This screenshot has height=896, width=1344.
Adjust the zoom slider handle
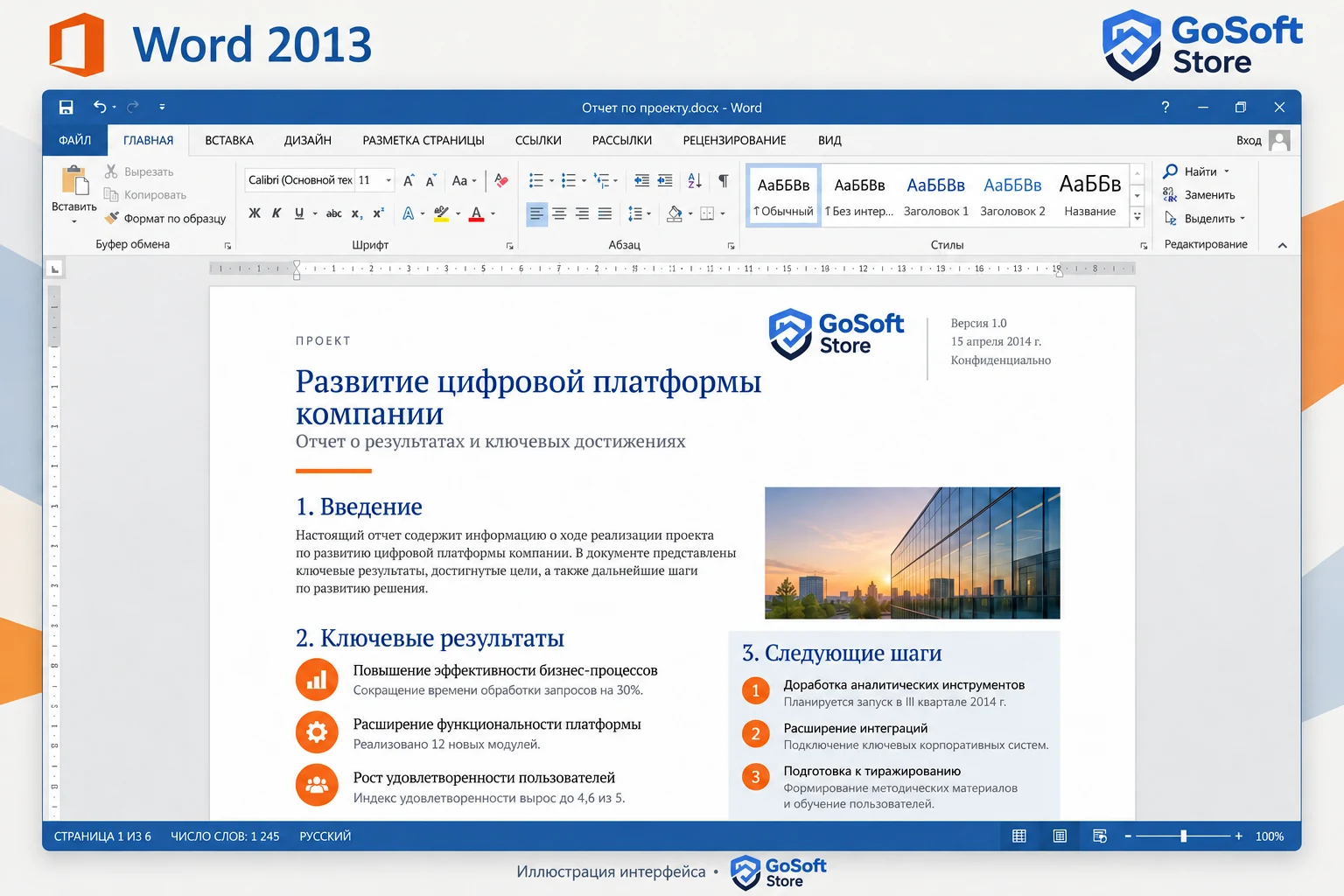tap(1184, 836)
